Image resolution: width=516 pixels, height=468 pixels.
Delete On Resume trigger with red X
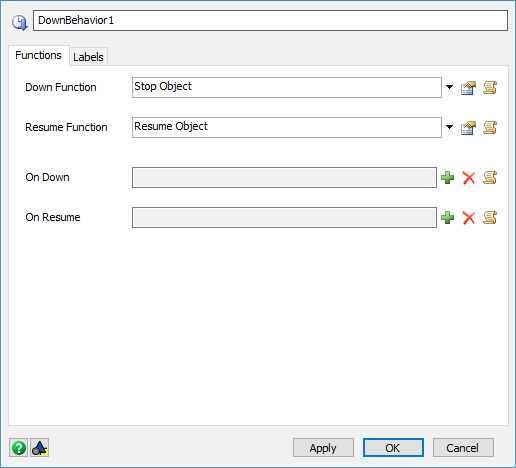469,218
